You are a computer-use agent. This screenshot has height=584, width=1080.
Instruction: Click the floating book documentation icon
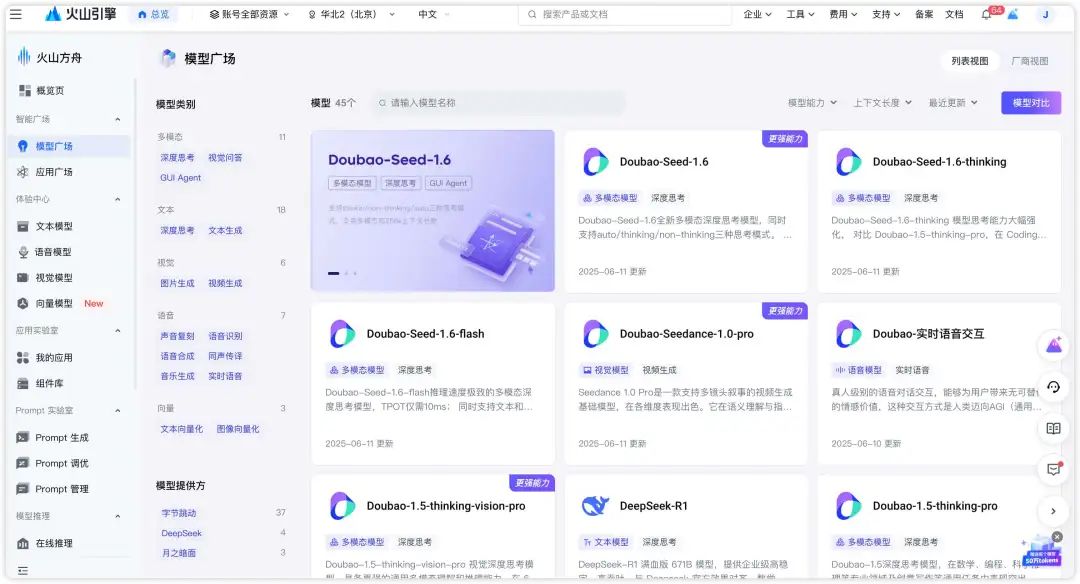click(1054, 428)
